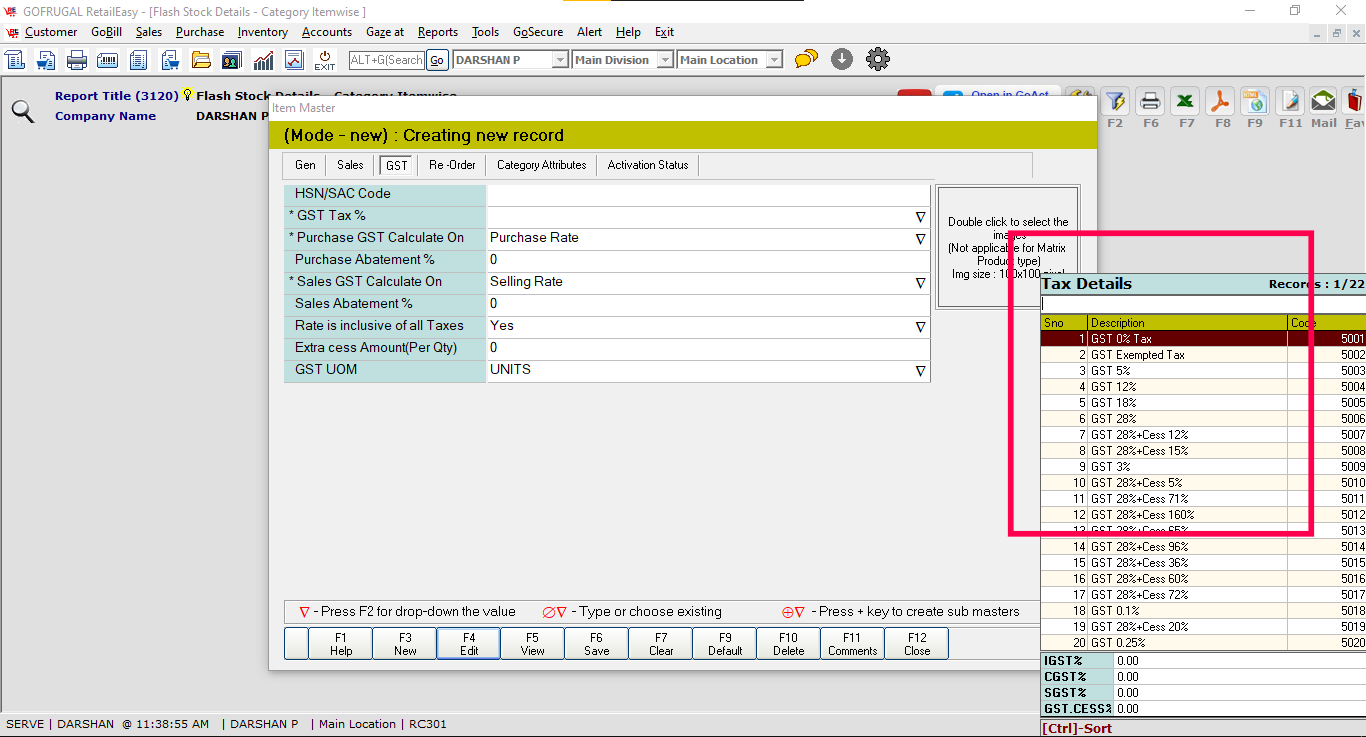Expand the GST Tax % dropdown
This screenshot has width=1366, height=737.
pyautogui.click(x=920, y=217)
